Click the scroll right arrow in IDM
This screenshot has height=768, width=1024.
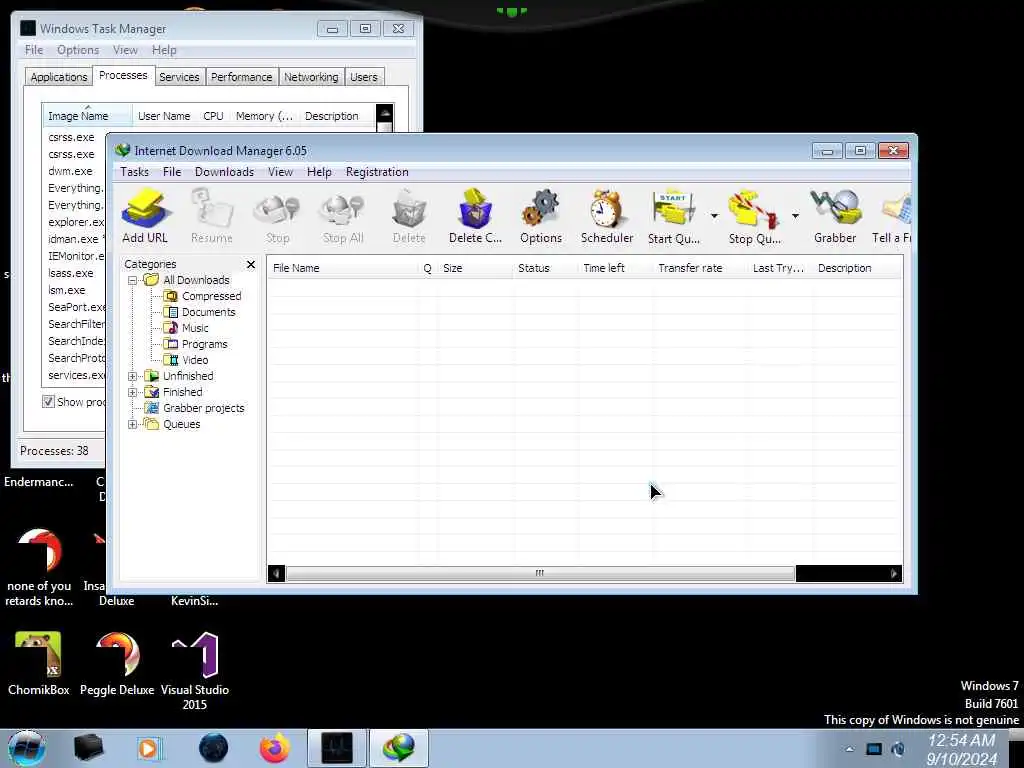pos(894,573)
